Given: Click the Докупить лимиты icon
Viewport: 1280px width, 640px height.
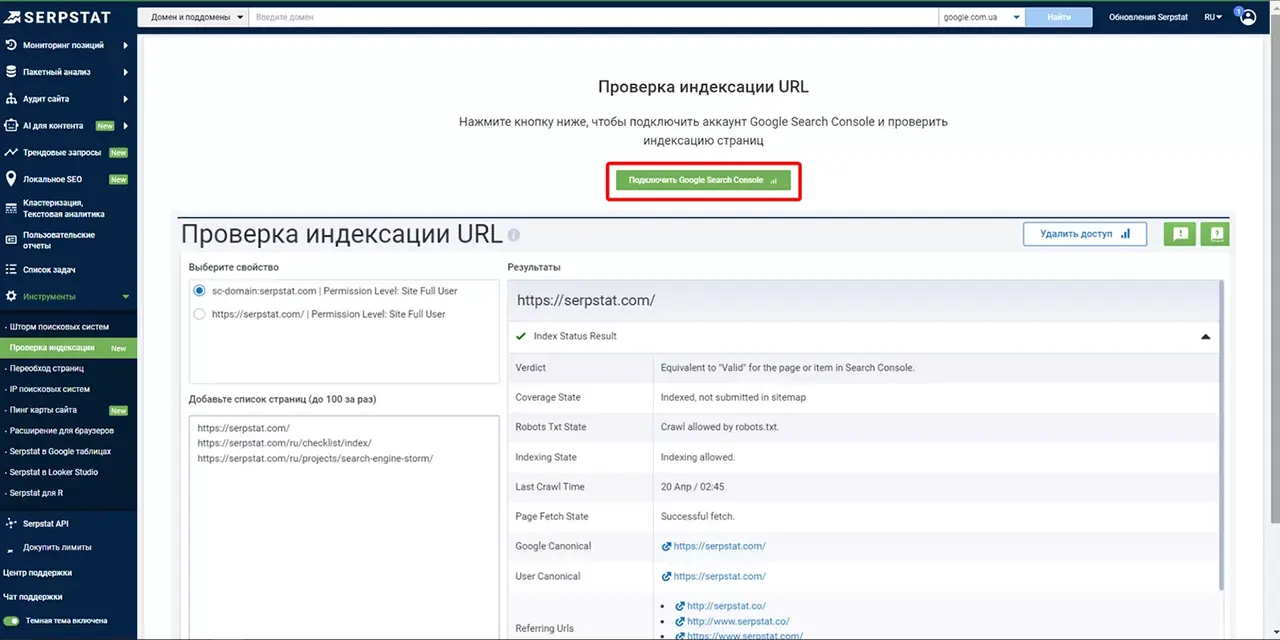Looking at the screenshot, I should 11,548.
